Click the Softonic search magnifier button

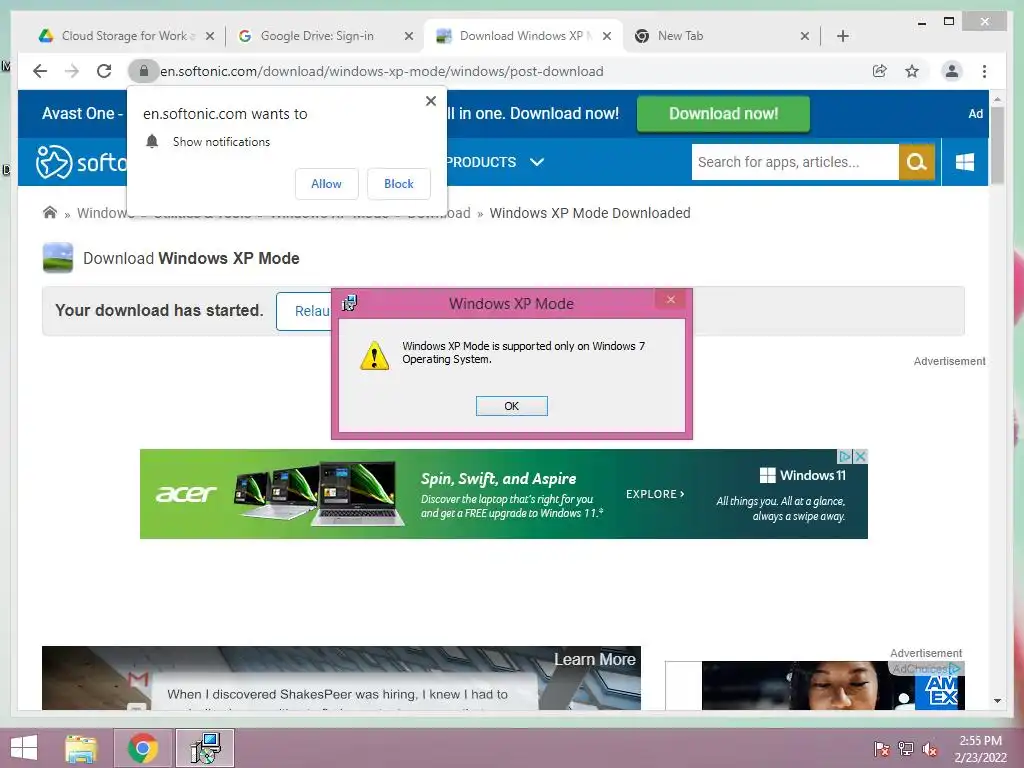pyautogui.click(x=917, y=162)
